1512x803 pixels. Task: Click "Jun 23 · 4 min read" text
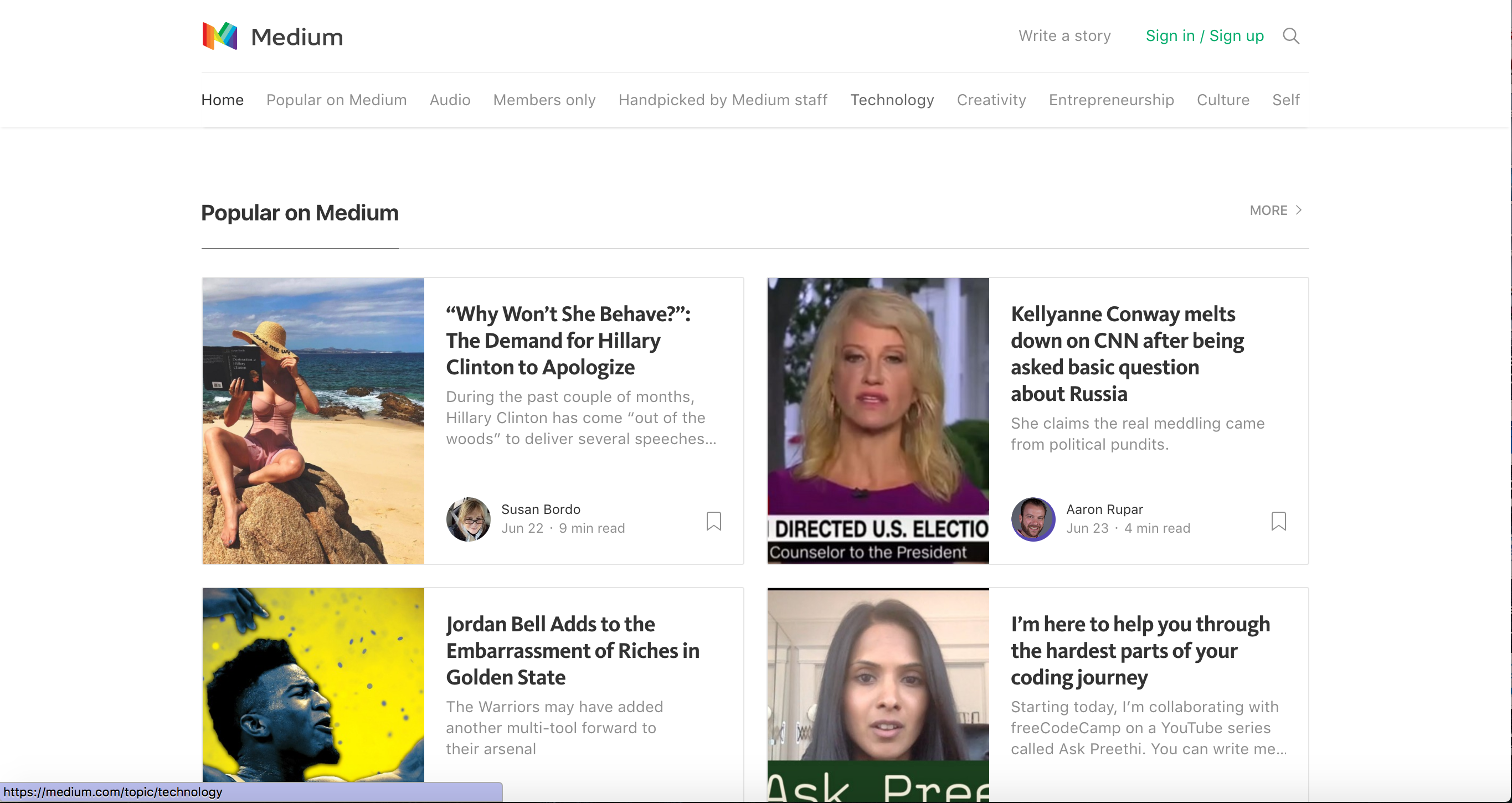tap(1128, 528)
